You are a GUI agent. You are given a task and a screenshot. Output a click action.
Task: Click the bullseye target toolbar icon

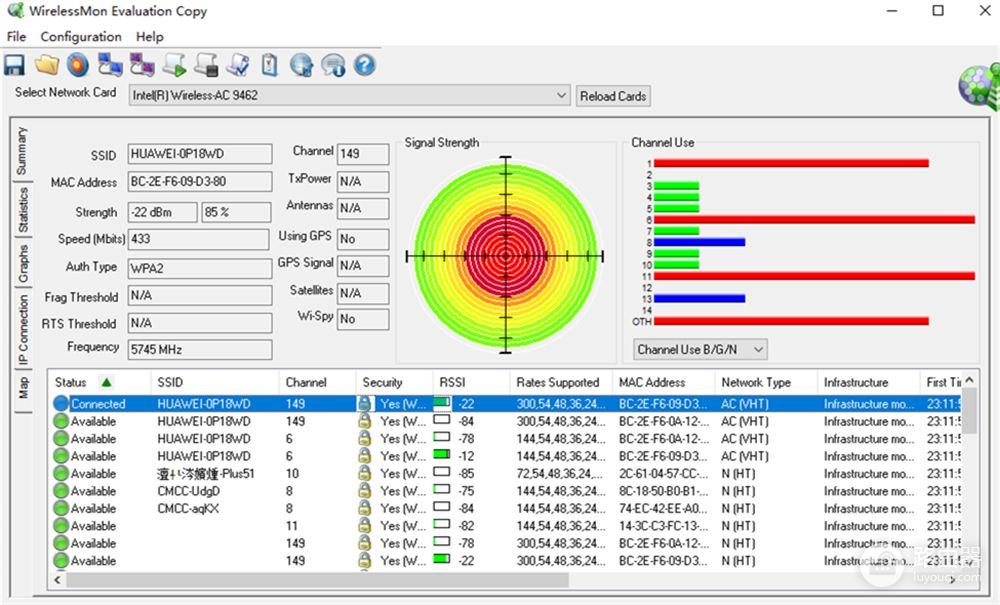tap(78, 66)
